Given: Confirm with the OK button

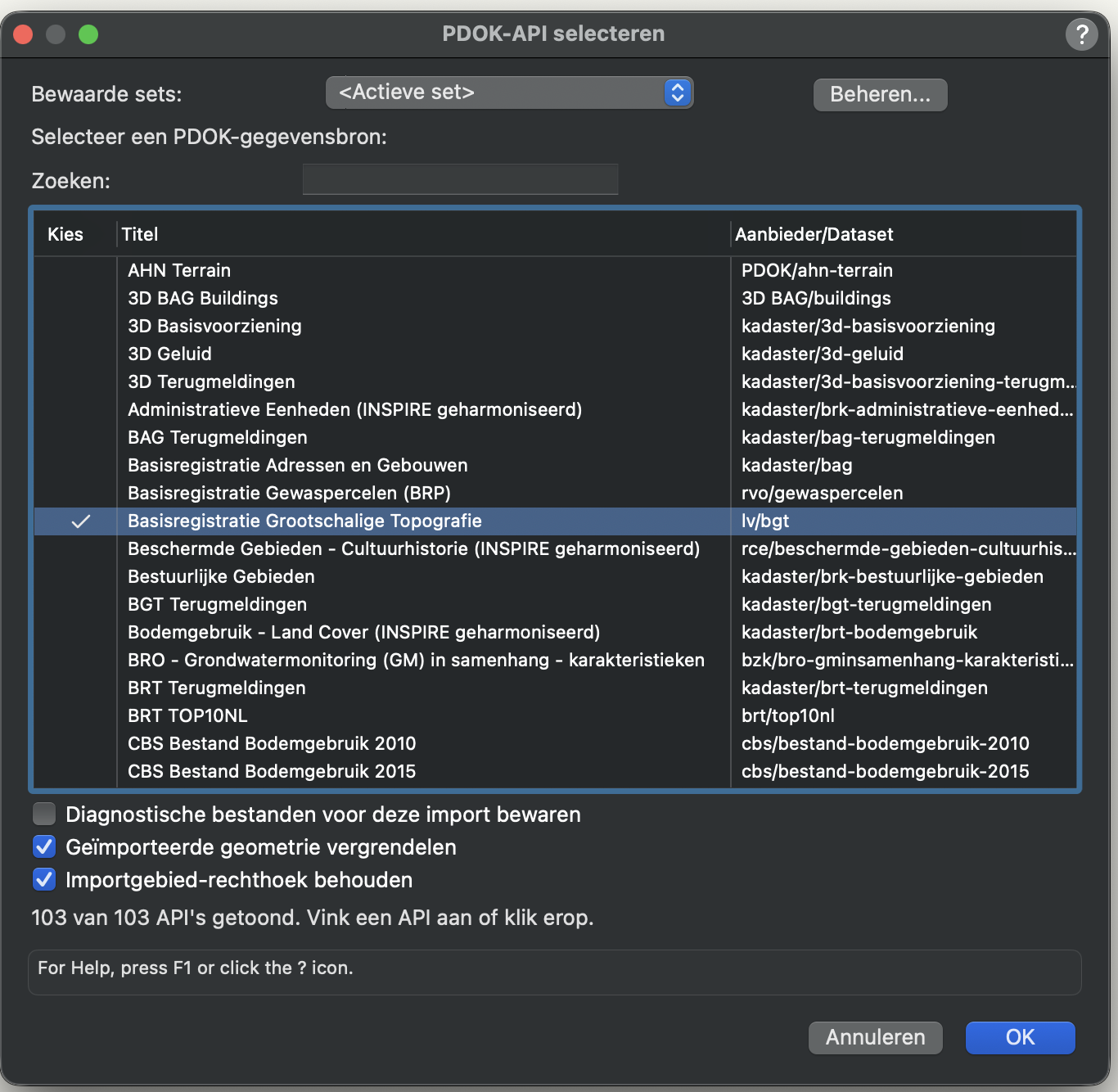Looking at the screenshot, I should 1020,1037.
